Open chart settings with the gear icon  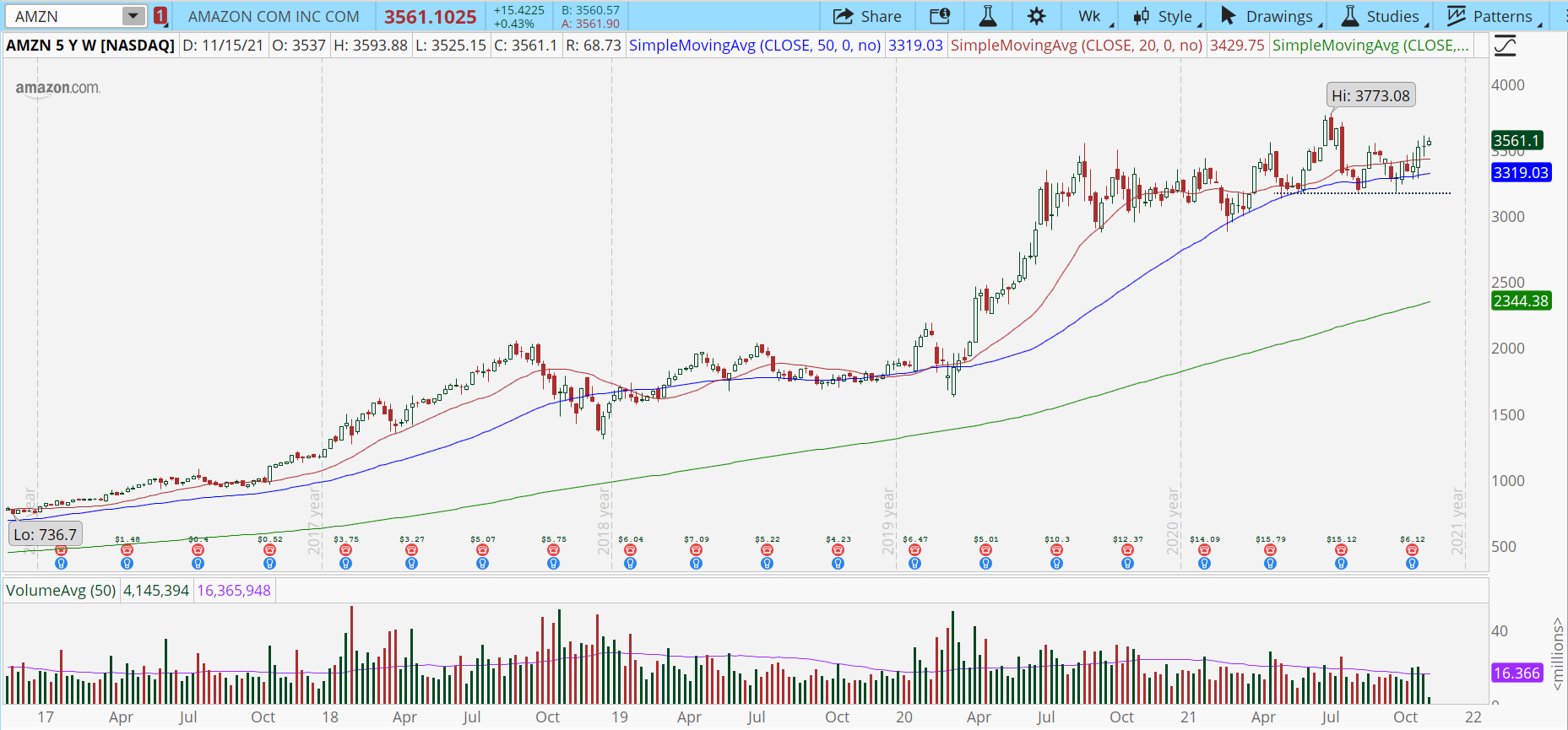[1036, 16]
